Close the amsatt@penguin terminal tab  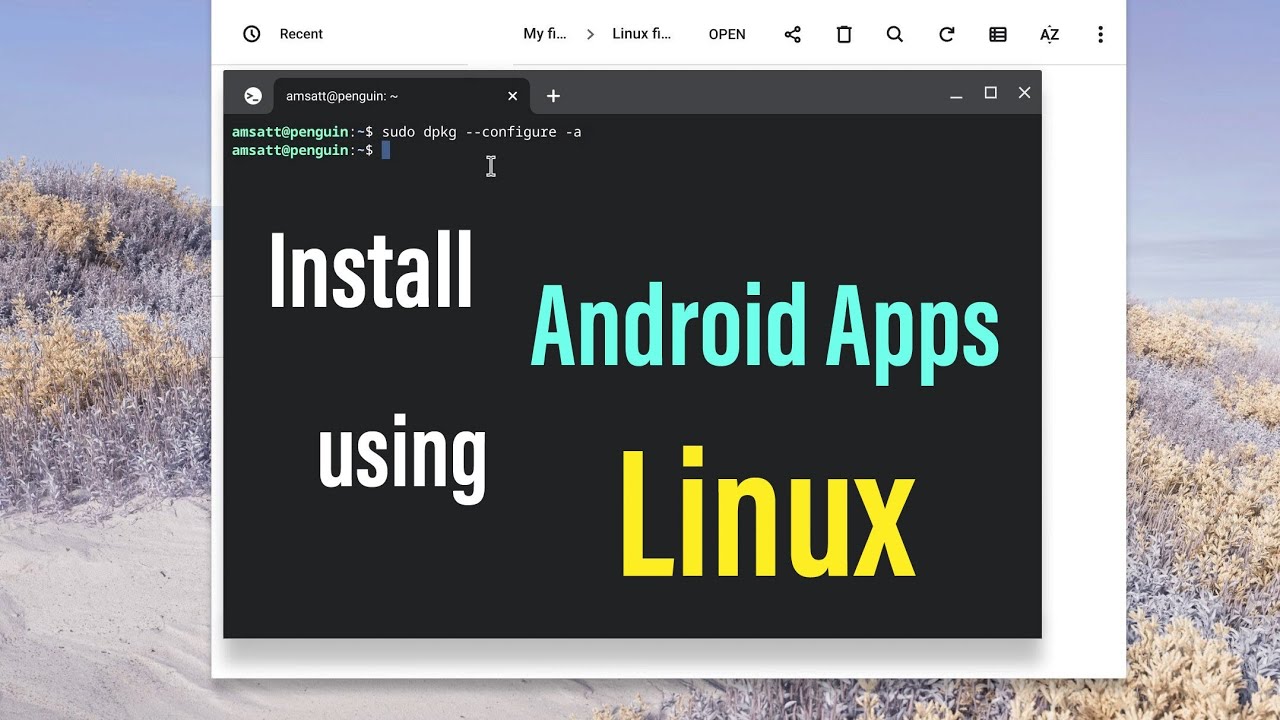(513, 96)
